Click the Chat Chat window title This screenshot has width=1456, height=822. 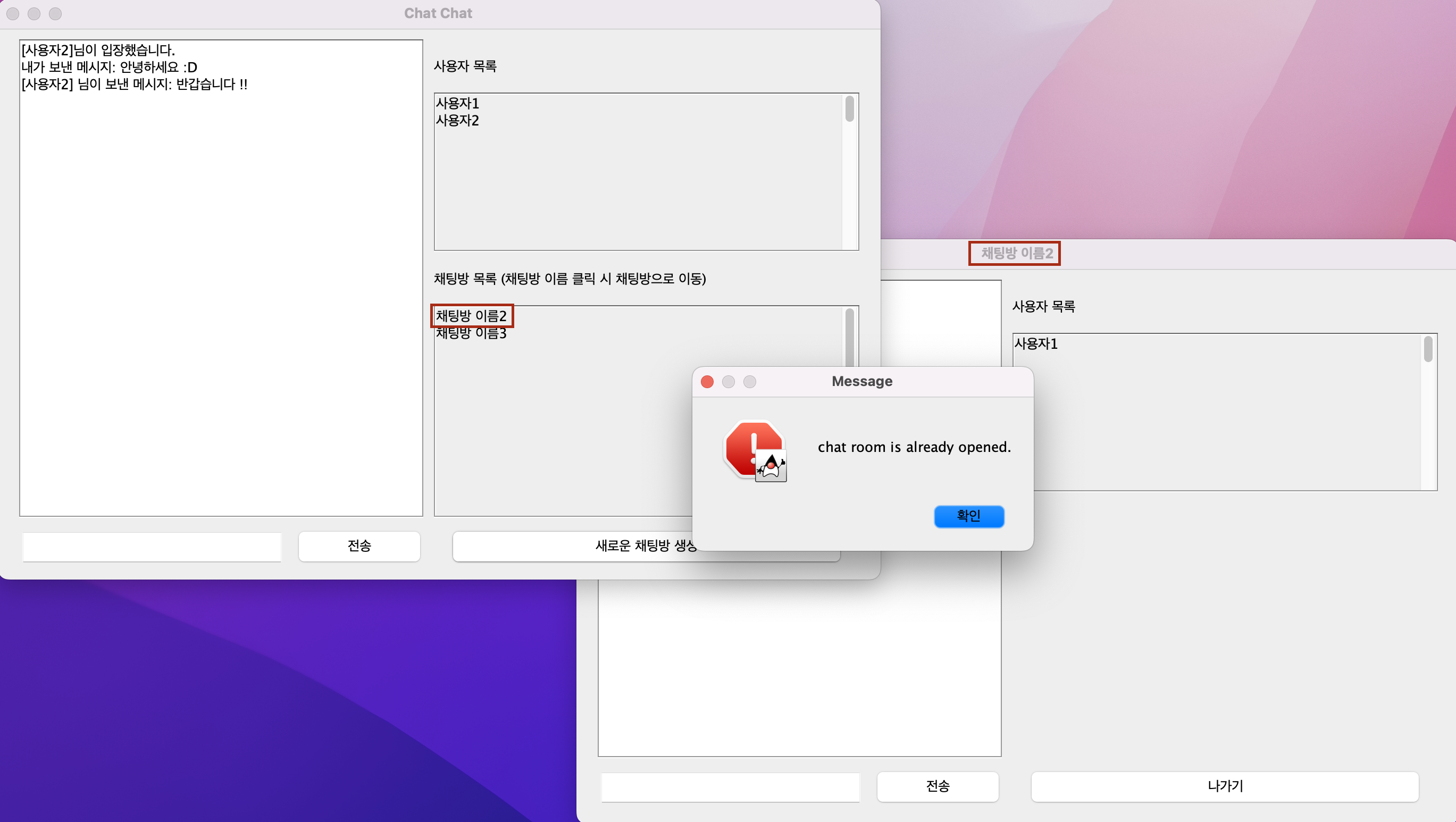438,14
